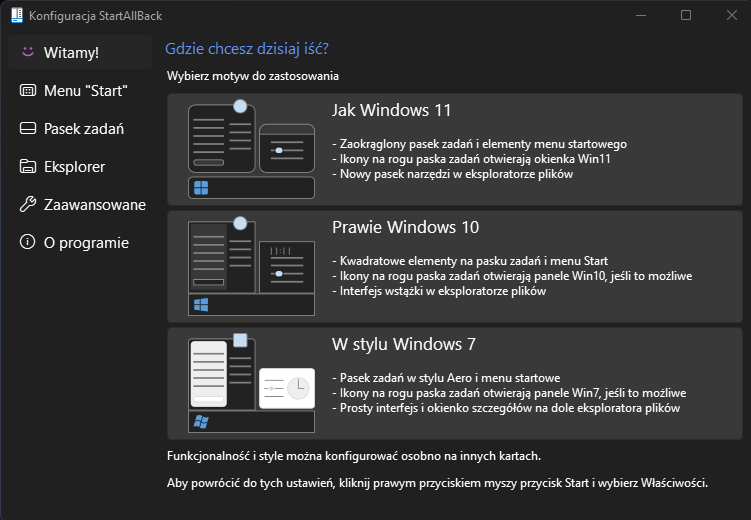Minimize the StartAllBack window
This screenshot has width=751, height=520.
tap(641, 15)
